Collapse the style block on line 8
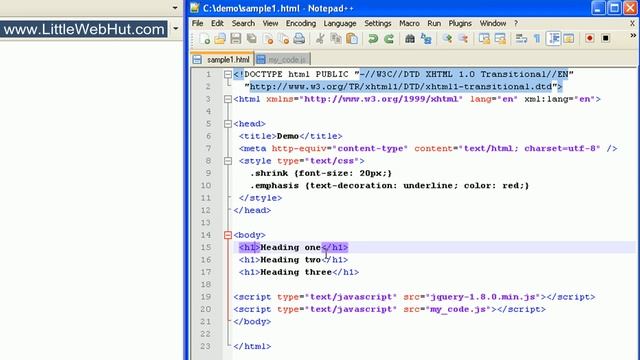This screenshot has width=640, height=360. (x=228, y=161)
